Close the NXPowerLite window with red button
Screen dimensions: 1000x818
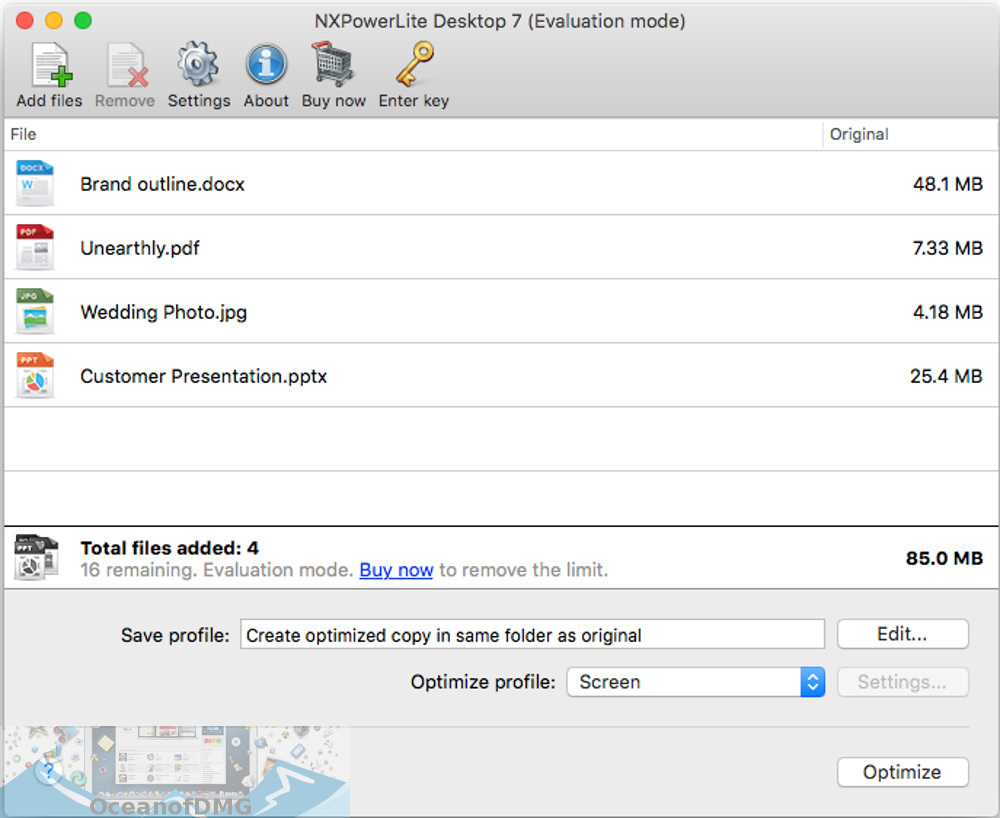point(24,20)
